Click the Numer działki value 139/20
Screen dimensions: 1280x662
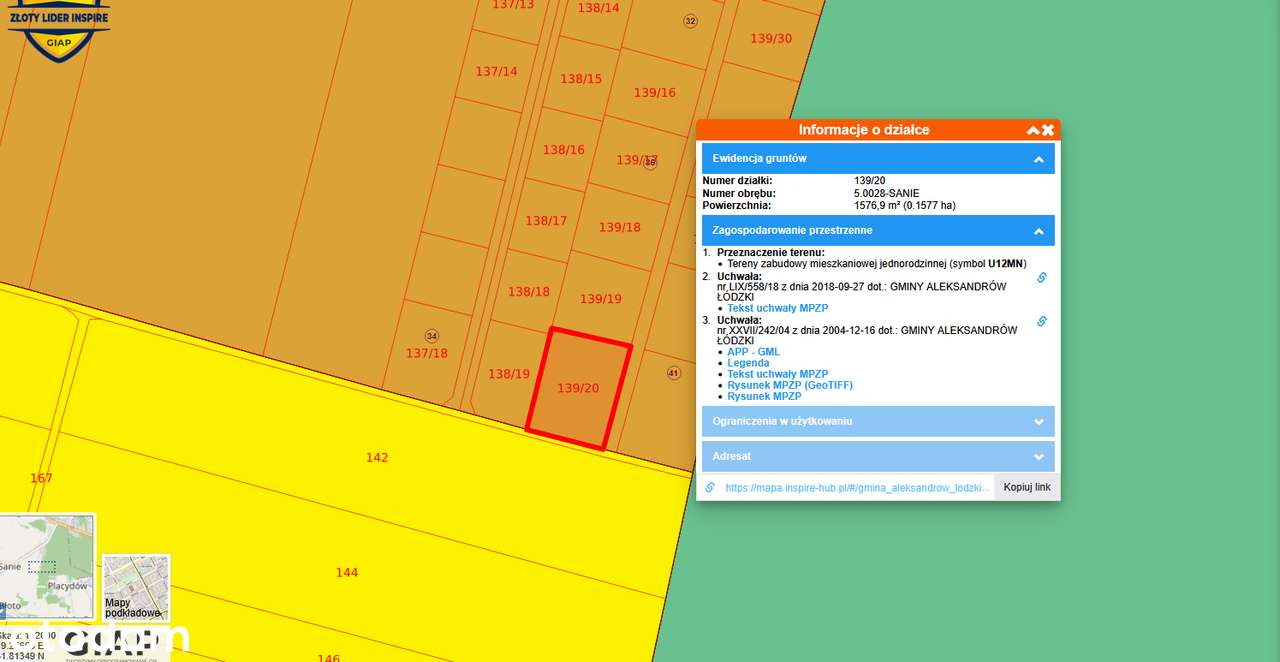pos(869,181)
